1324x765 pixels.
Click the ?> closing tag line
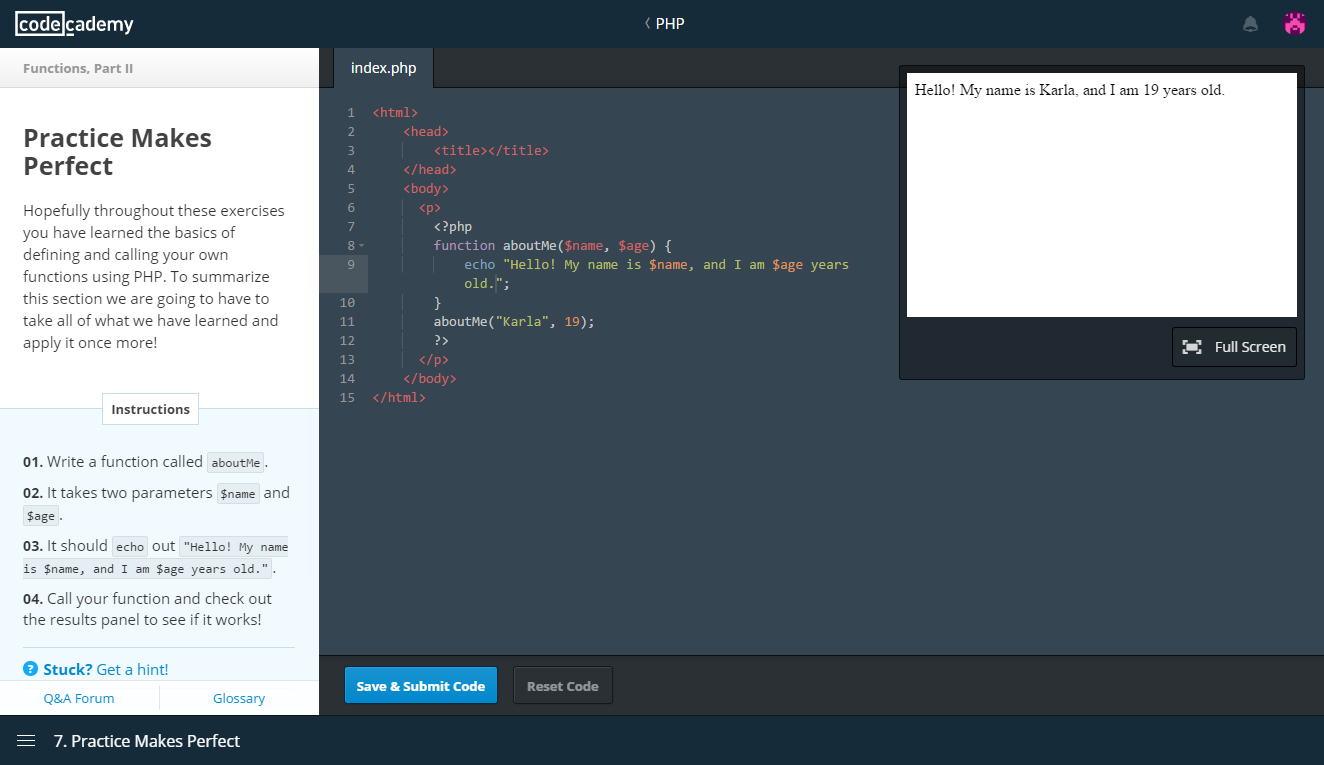pos(441,340)
